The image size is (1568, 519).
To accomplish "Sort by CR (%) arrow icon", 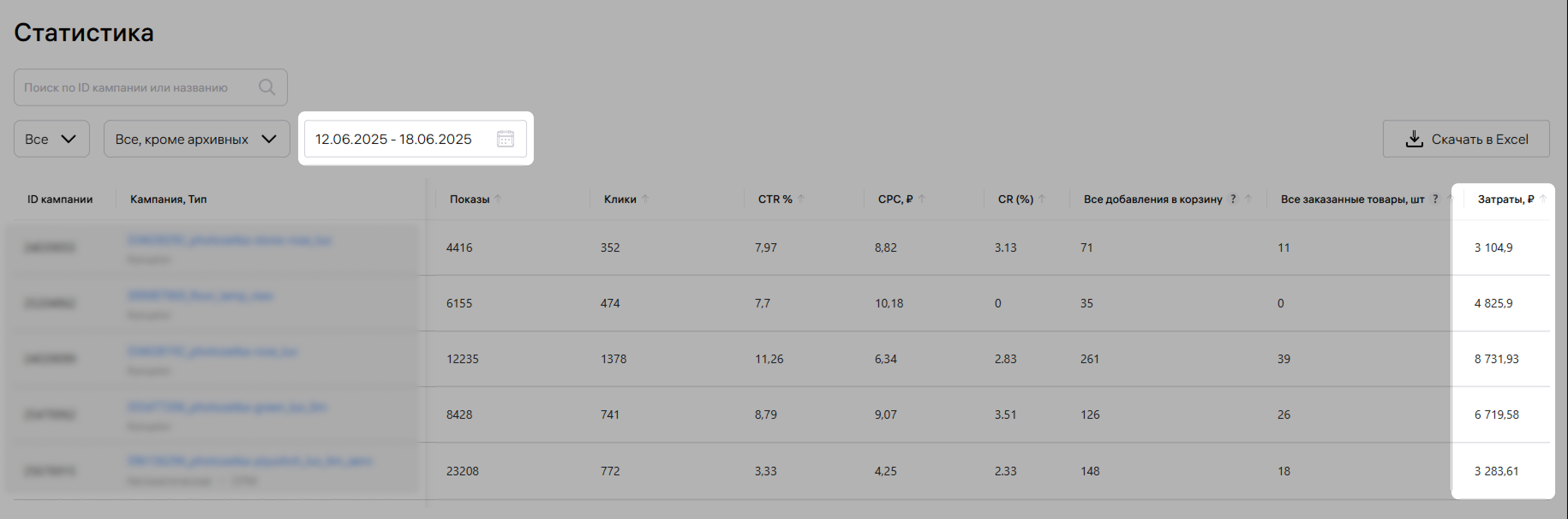I will (x=1042, y=199).
